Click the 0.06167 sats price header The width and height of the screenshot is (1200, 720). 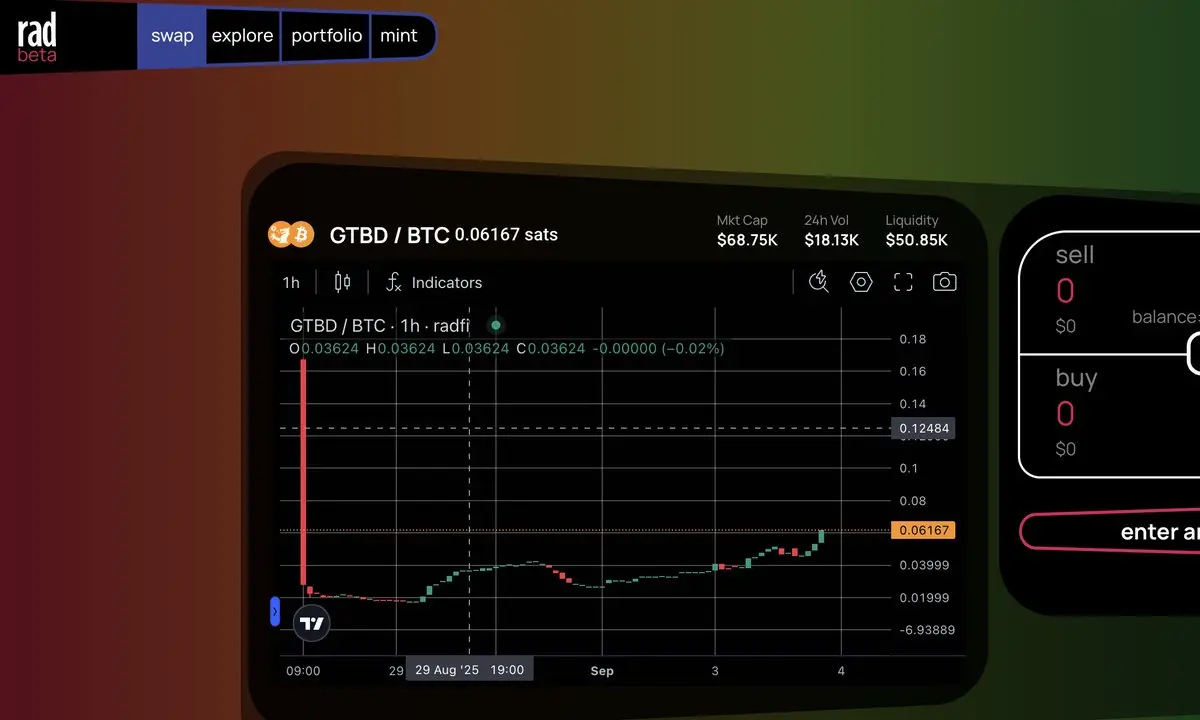(x=506, y=235)
